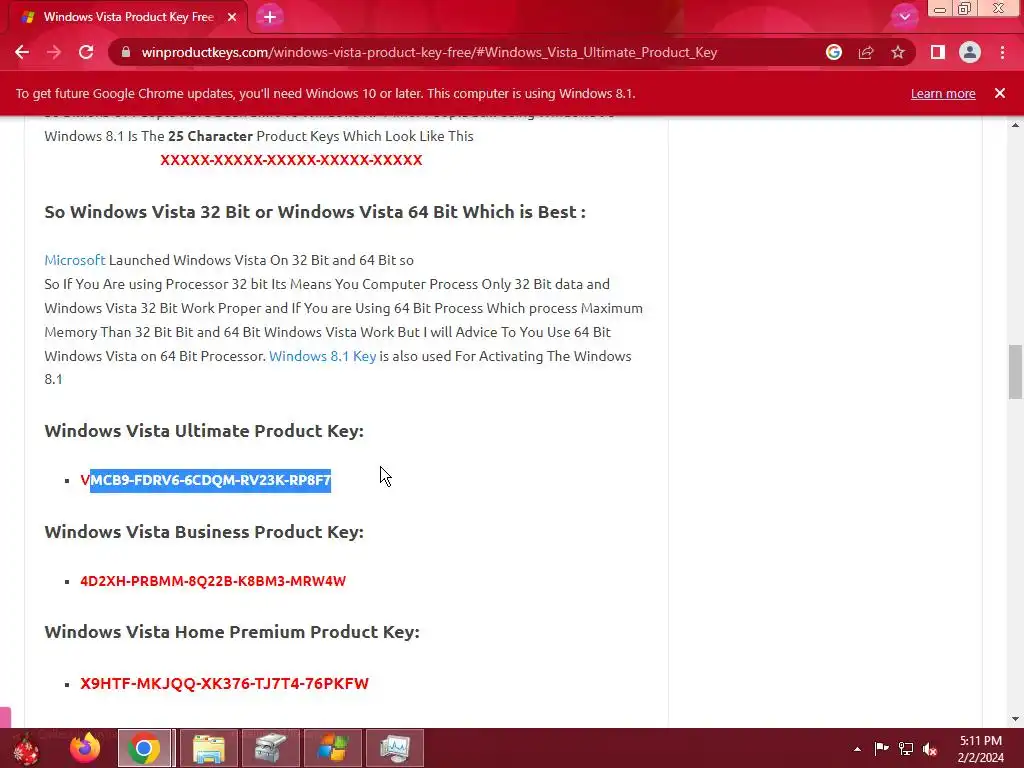The height and width of the screenshot is (768, 1024).
Task: Bookmark this page with the star icon
Action: click(898, 52)
